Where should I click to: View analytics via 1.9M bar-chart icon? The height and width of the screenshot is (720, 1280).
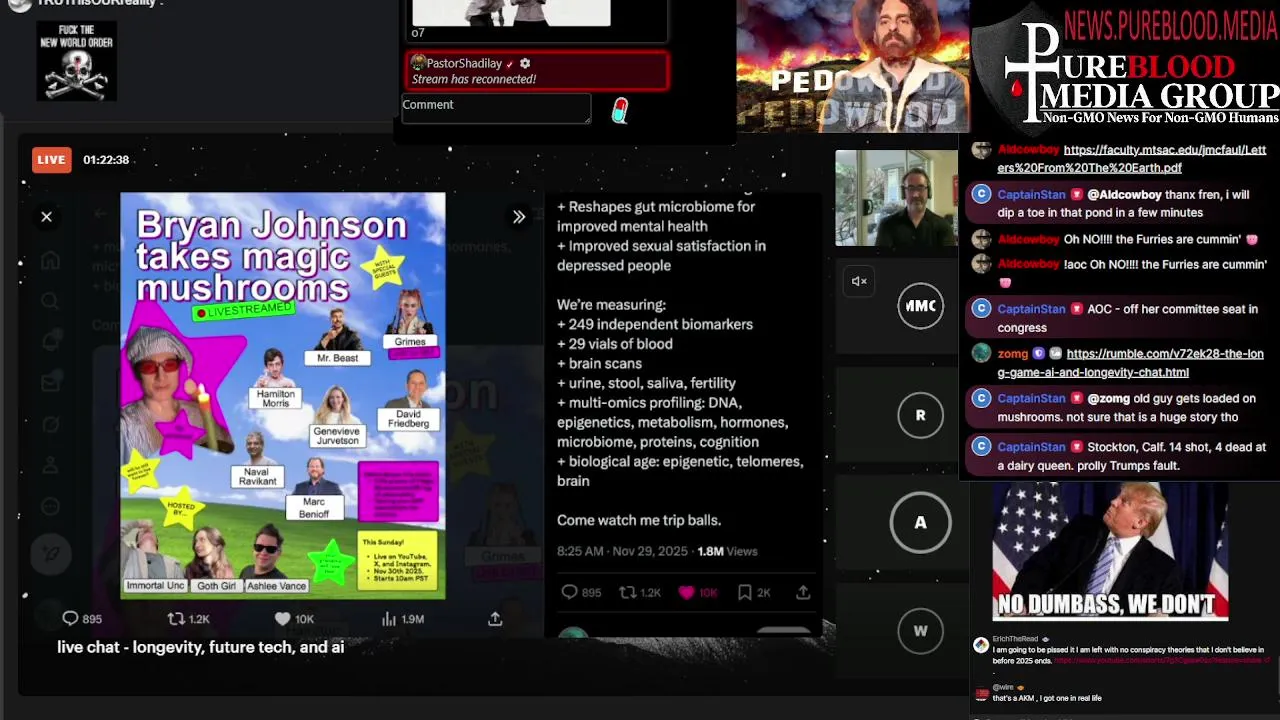point(403,619)
